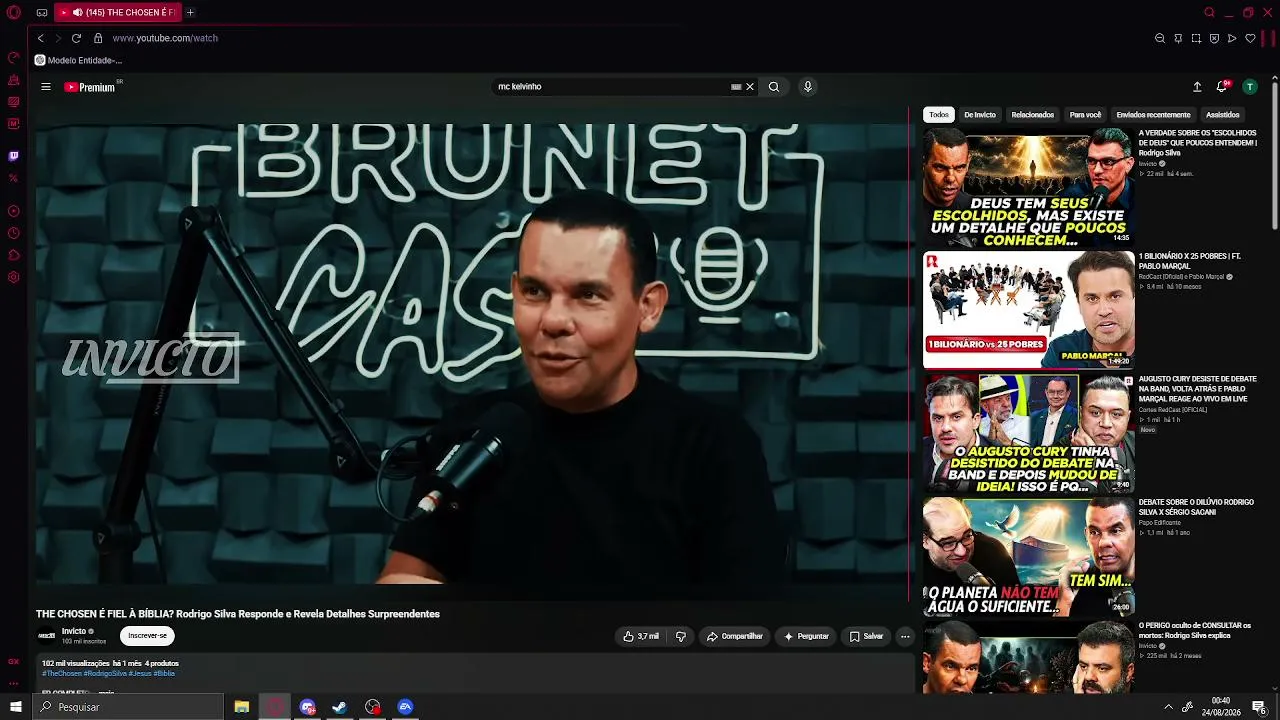Dislike the video
The width and height of the screenshot is (1280, 720).
coord(681,636)
